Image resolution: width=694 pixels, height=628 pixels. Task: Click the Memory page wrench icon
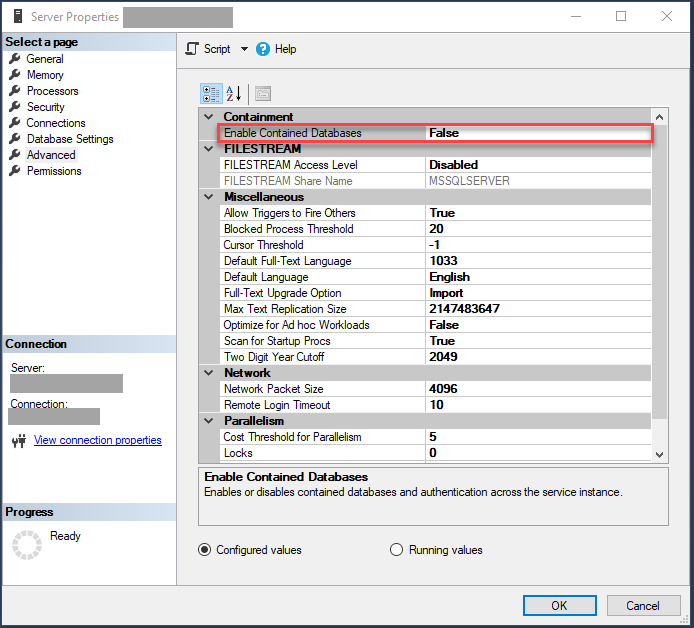click(x=15, y=74)
